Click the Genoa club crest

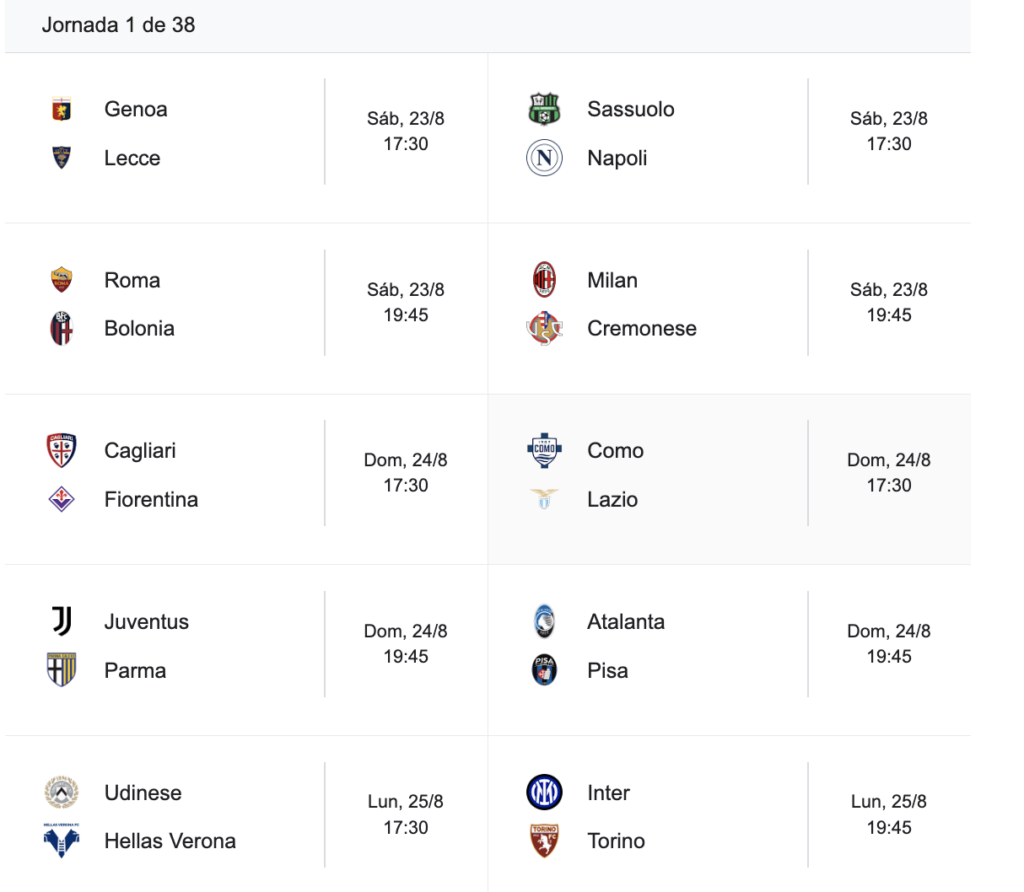click(61, 109)
